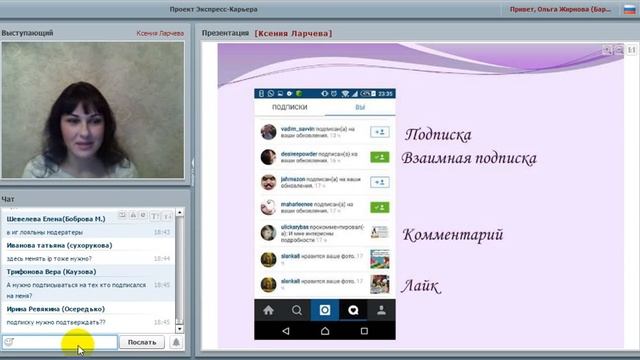Click the message 'подписку нужно подтверждать??'
This screenshot has height=360, width=640.
click(56, 322)
